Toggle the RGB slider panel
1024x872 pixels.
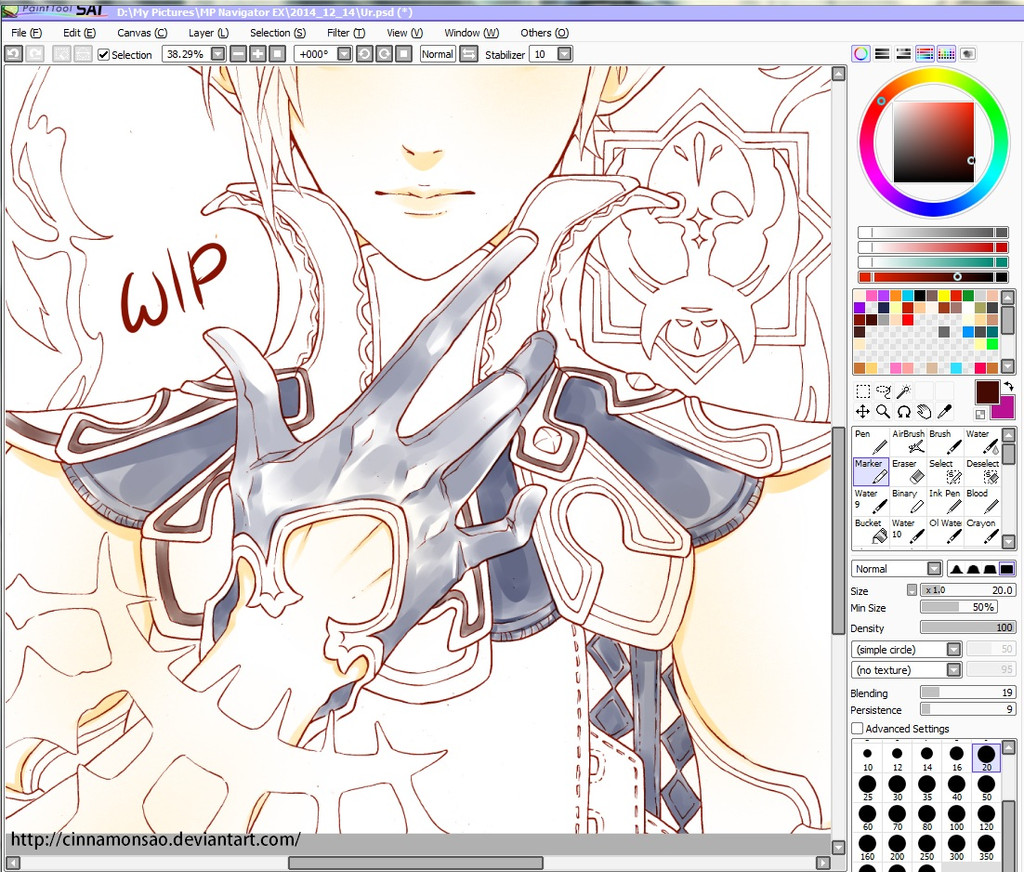pyautogui.click(x=882, y=54)
